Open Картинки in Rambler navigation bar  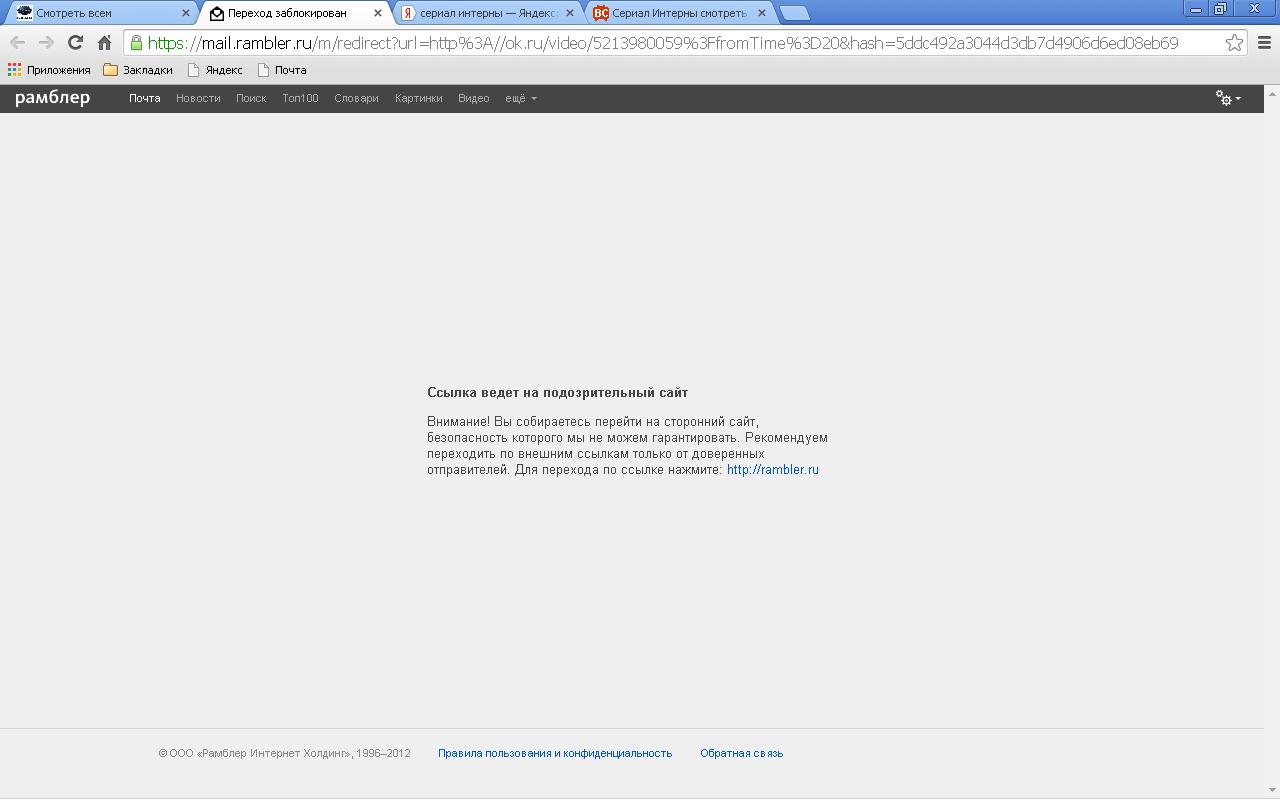(x=418, y=98)
